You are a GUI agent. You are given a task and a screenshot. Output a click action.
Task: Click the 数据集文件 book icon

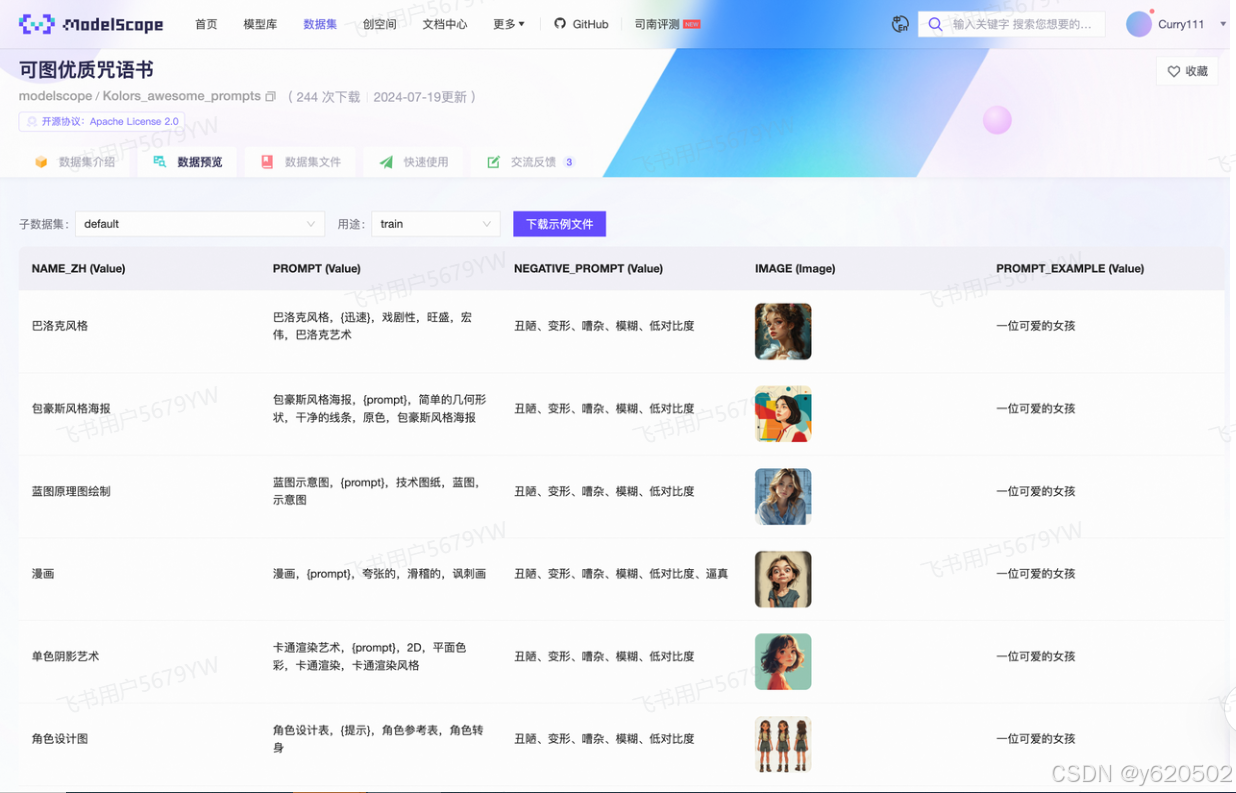click(265, 161)
